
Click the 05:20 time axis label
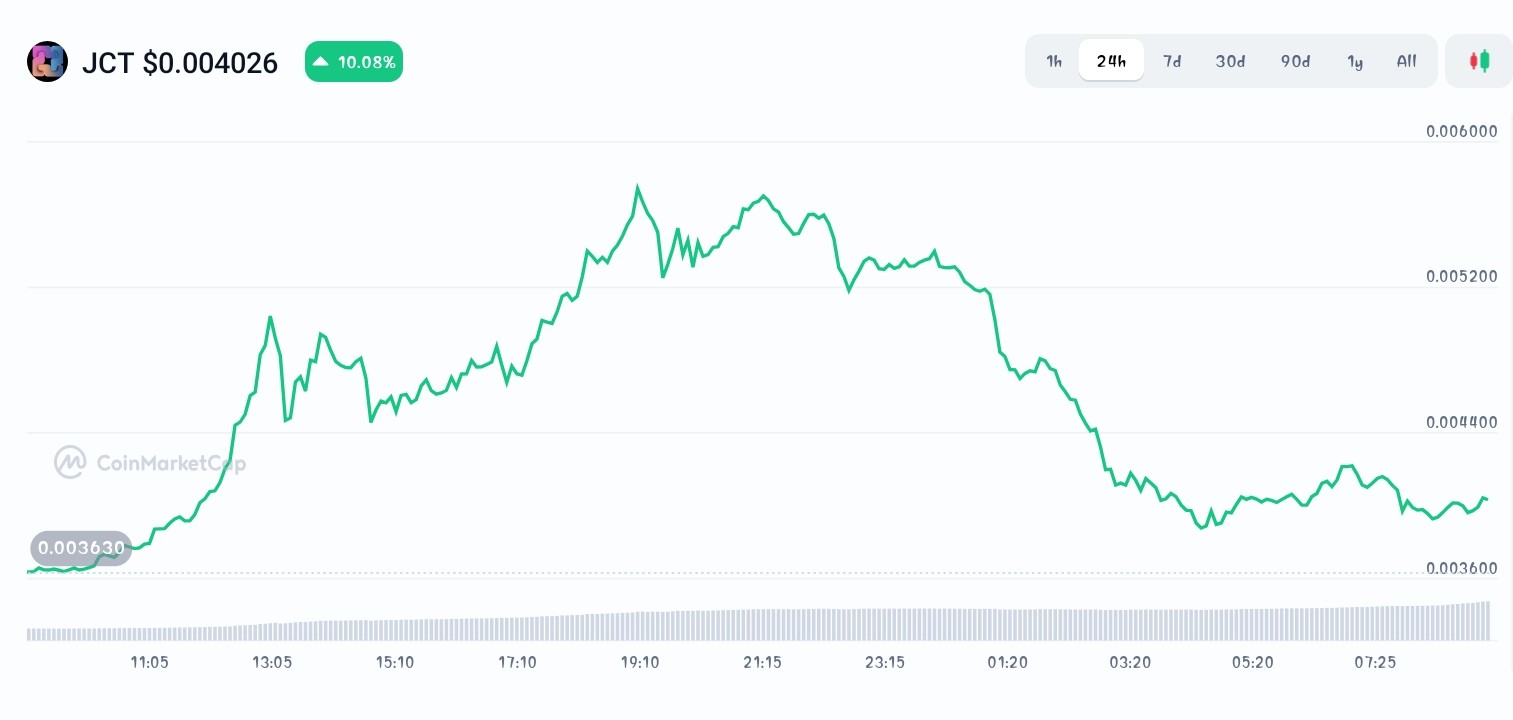click(x=1253, y=662)
